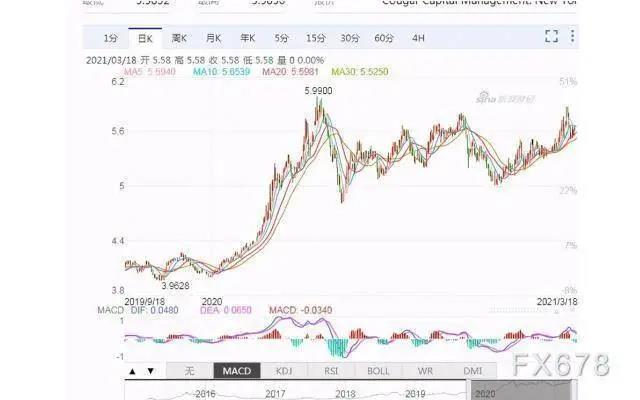Select the 日K daily candlestick tab

(145, 38)
